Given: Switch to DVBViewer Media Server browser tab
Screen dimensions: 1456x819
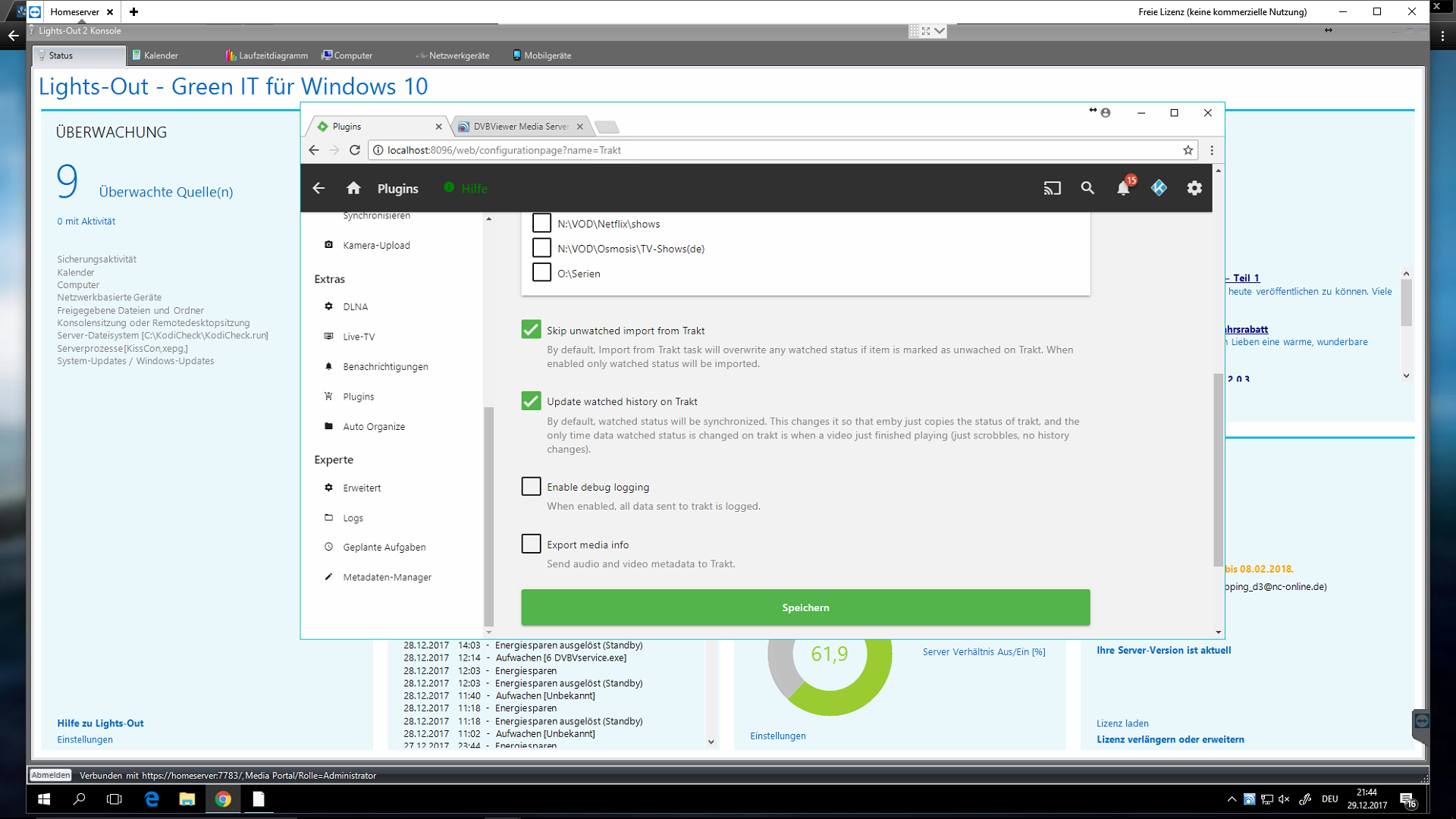Looking at the screenshot, I should pyautogui.click(x=520, y=127).
